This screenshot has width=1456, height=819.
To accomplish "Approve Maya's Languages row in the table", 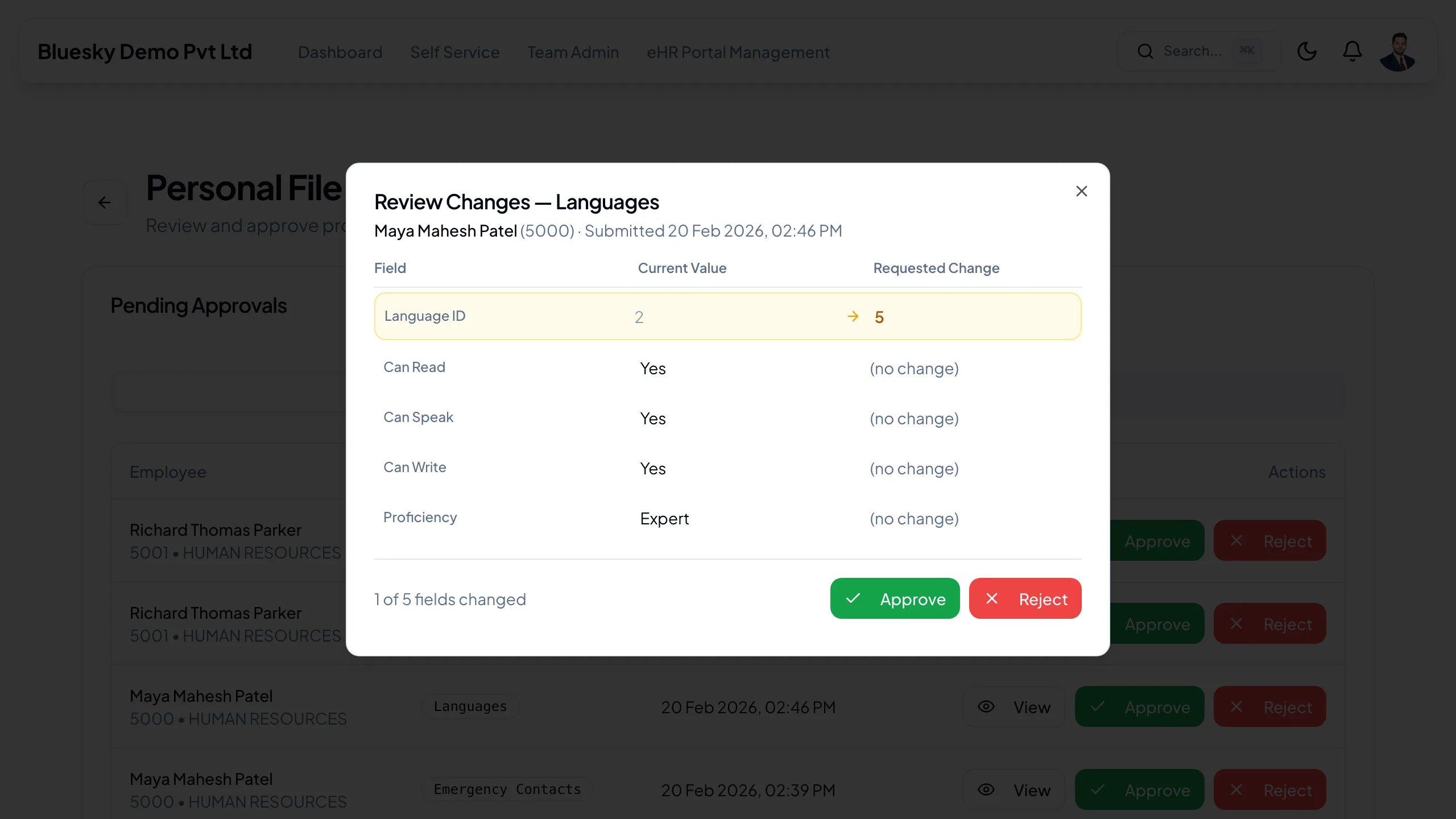I will pyautogui.click(x=1139, y=706).
